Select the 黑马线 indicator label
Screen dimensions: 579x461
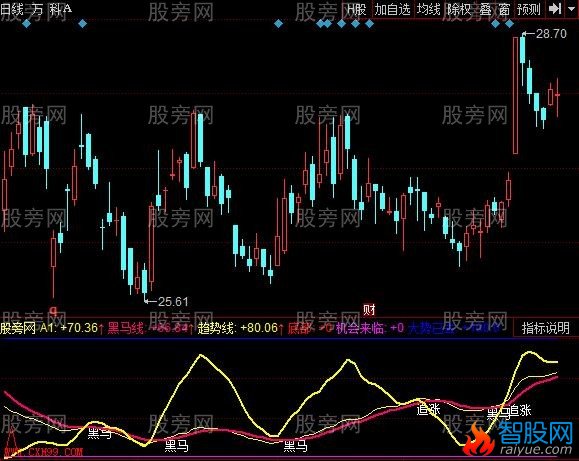click(126, 328)
